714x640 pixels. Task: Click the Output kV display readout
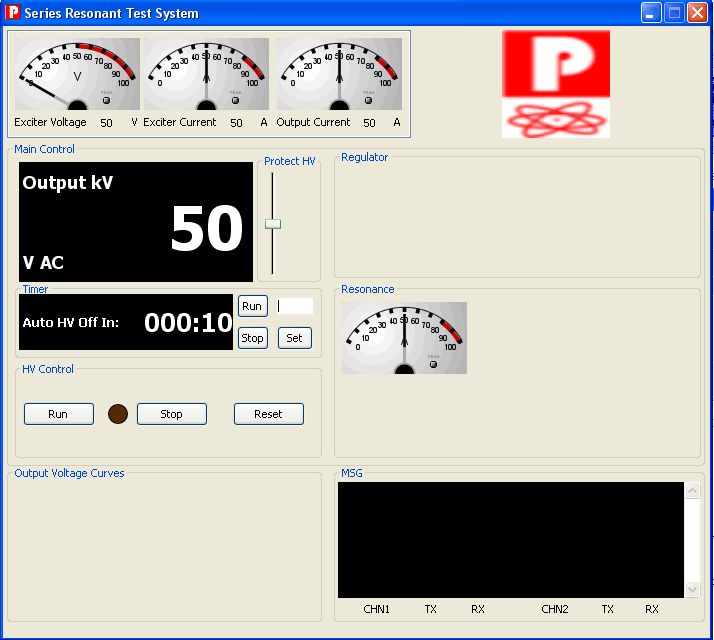tap(136, 222)
